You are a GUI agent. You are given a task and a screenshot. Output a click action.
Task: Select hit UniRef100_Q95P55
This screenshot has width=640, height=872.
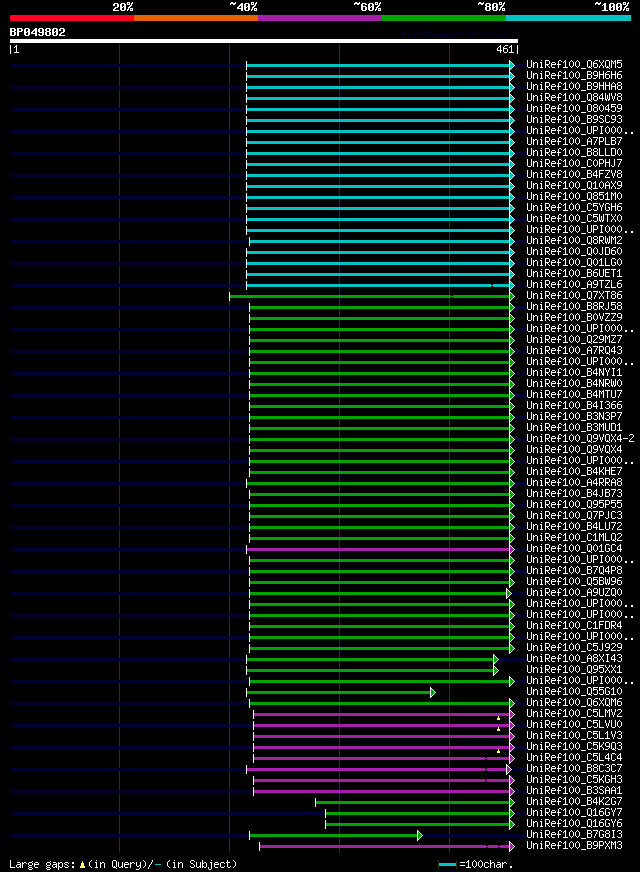click(x=574, y=505)
